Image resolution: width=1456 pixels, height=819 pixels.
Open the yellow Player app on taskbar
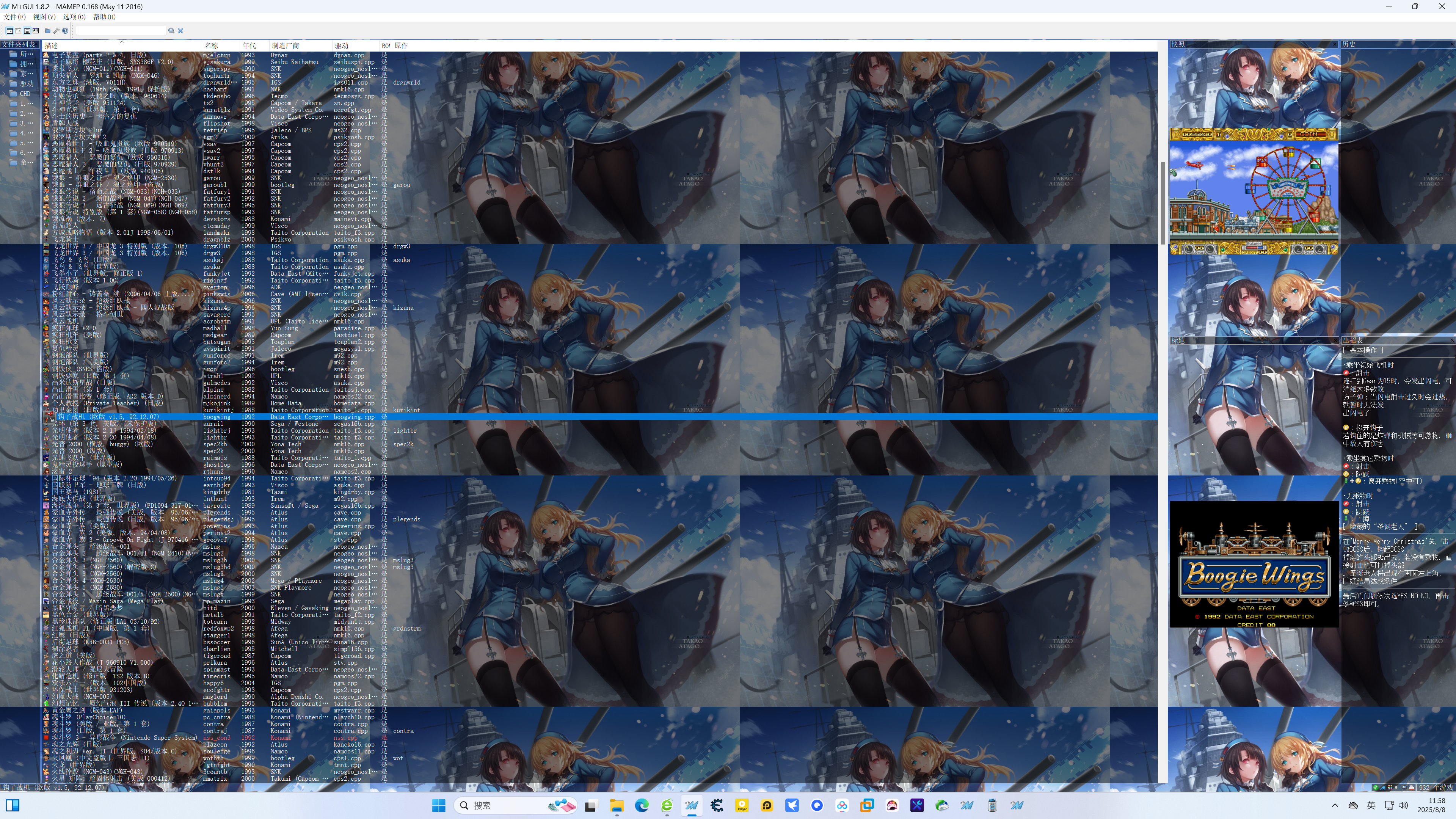[742, 805]
